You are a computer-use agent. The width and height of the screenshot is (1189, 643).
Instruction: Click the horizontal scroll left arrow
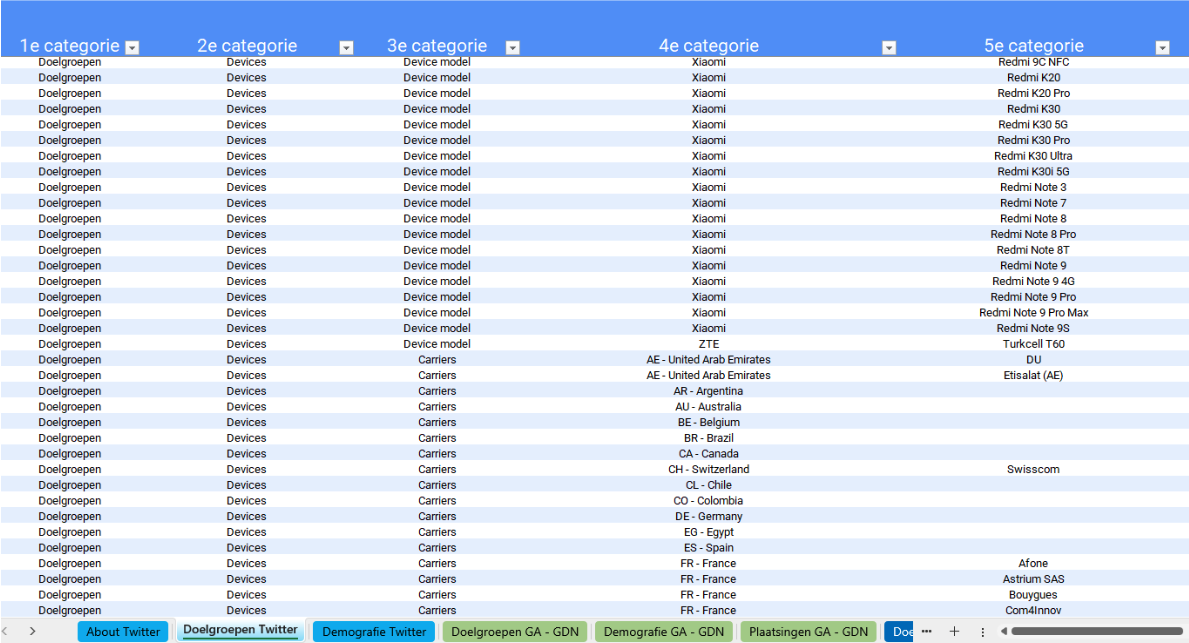click(x=1003, y=631)
